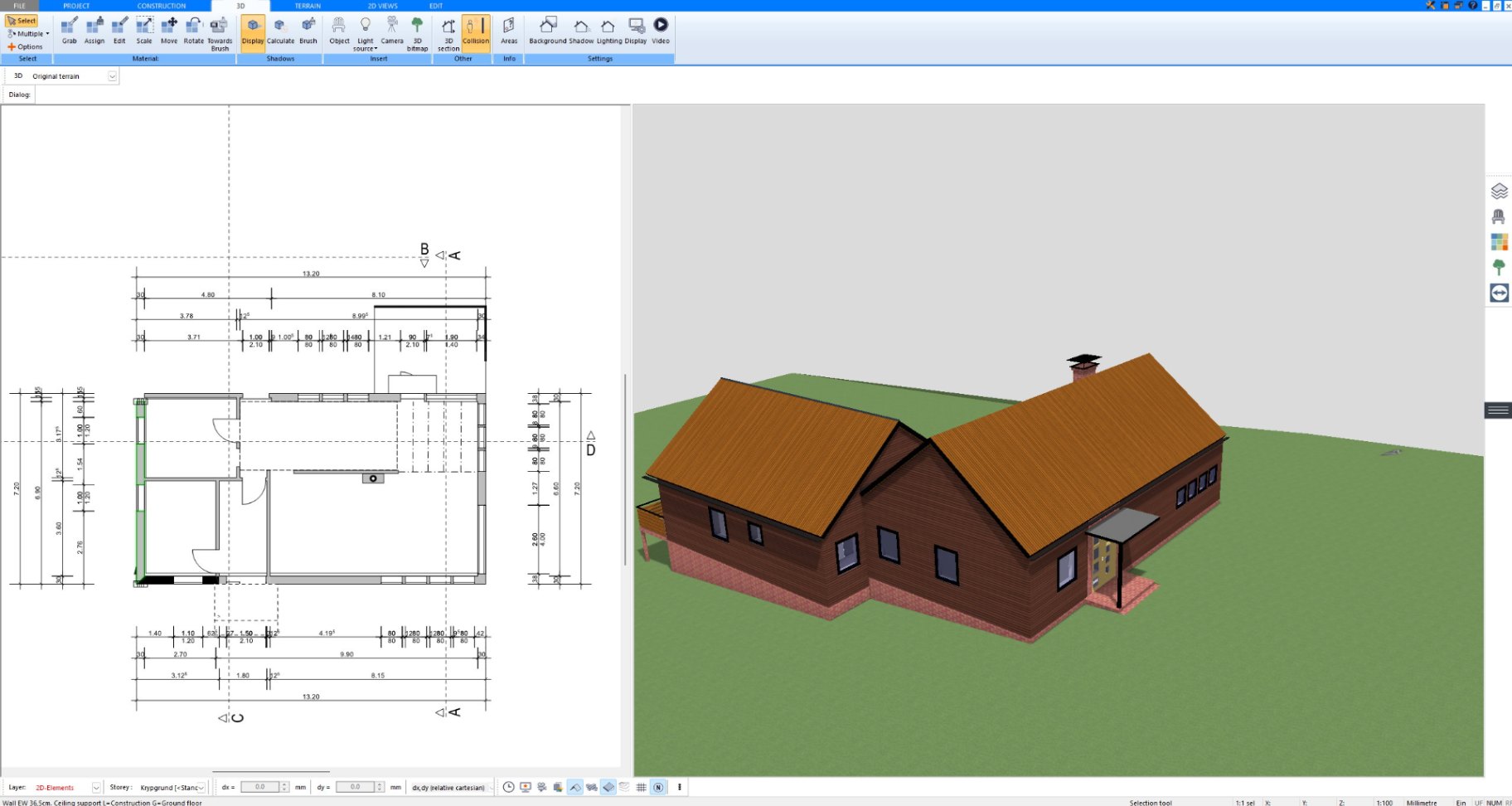Screen dimensions: 1512x806
Task: Click the Options button
Action: pos(25,47)
